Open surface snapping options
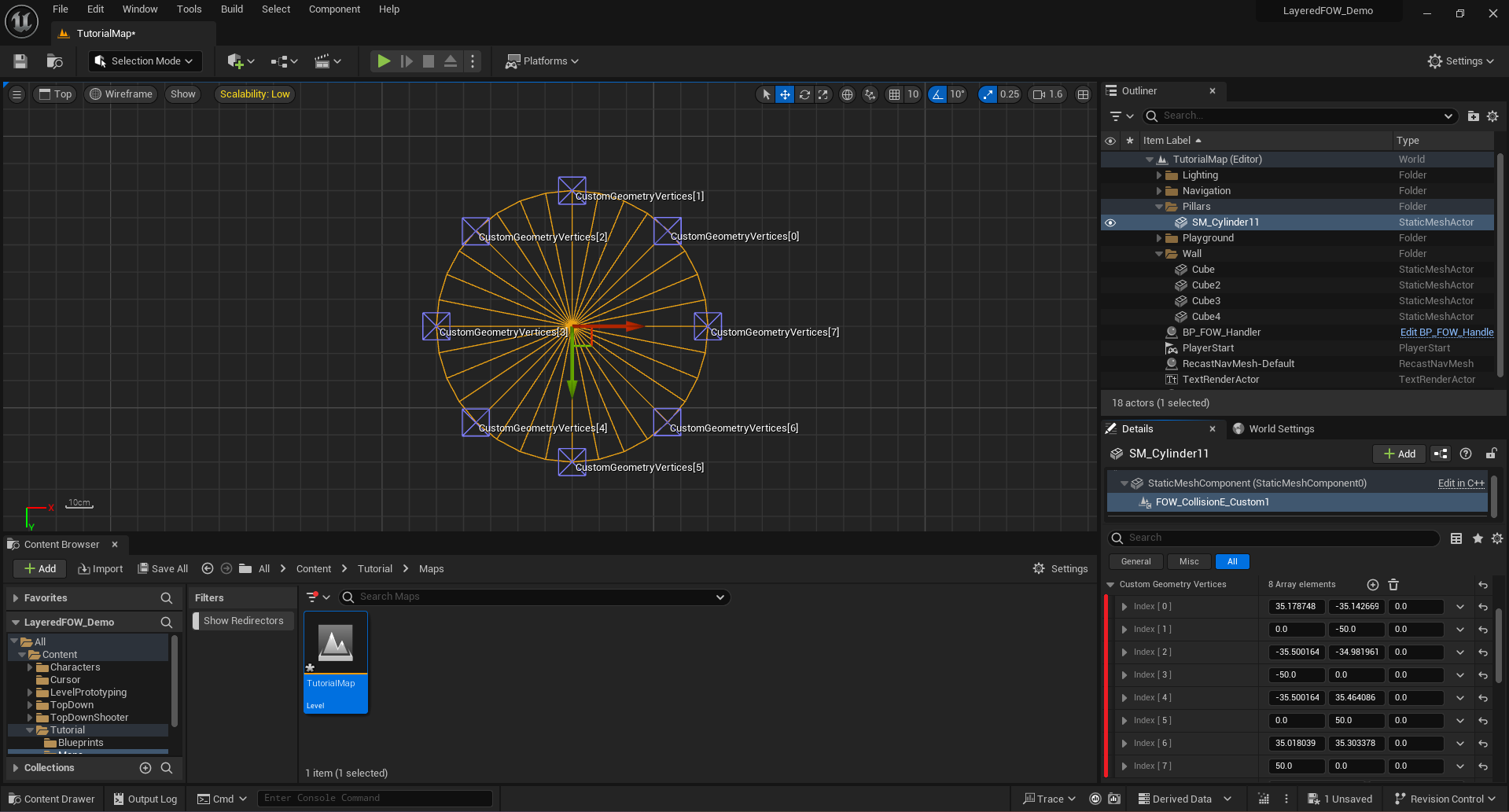1509x812 pixels. [870, 94]
